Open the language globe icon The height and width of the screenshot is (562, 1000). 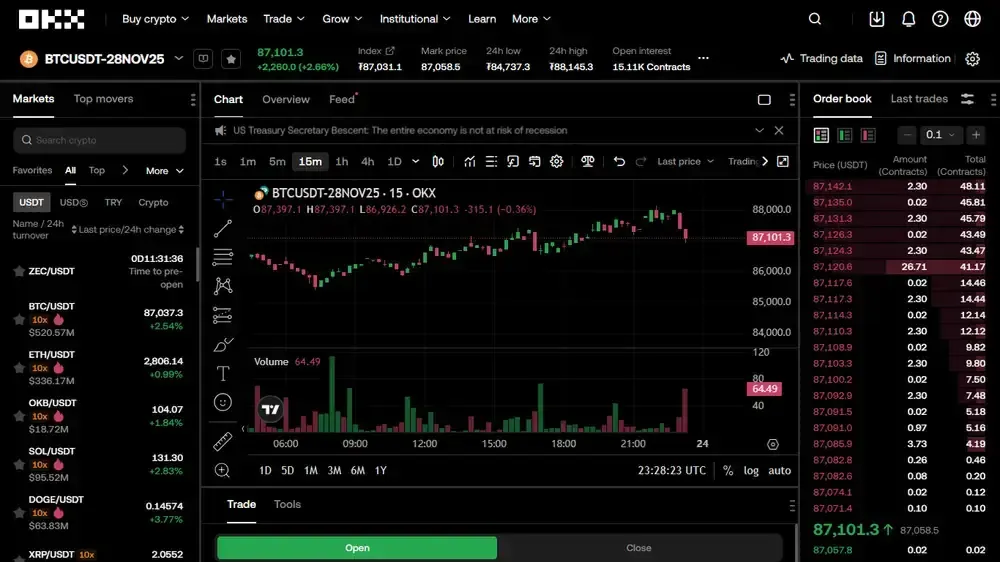972,19
